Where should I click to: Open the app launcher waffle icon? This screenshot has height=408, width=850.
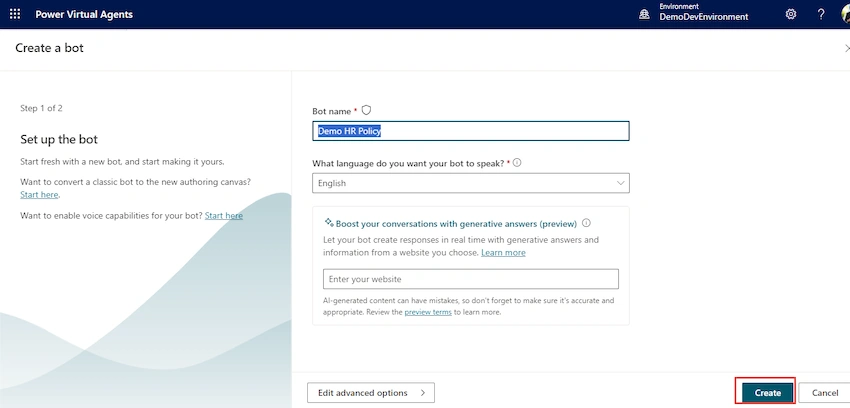point(15,14)
